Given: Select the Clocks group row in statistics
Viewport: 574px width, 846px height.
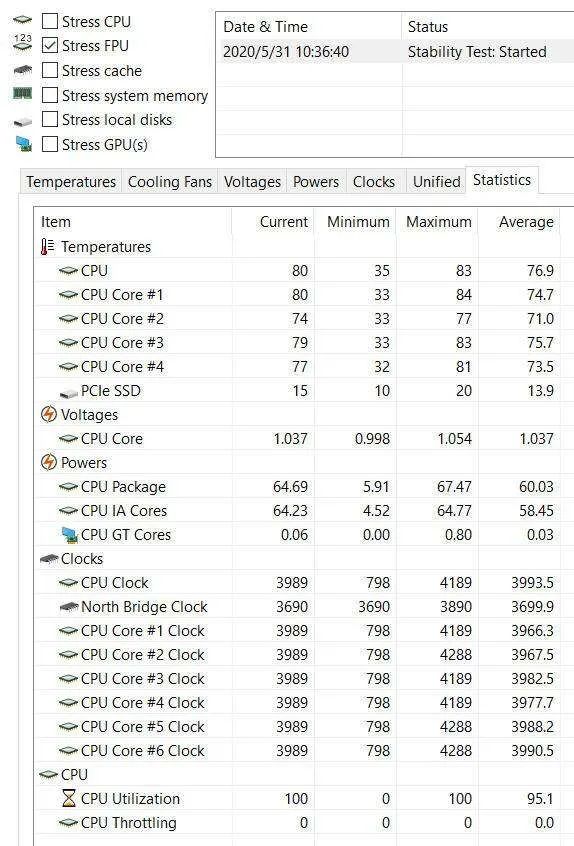Looking at the screenshot, I should [297, 558].
